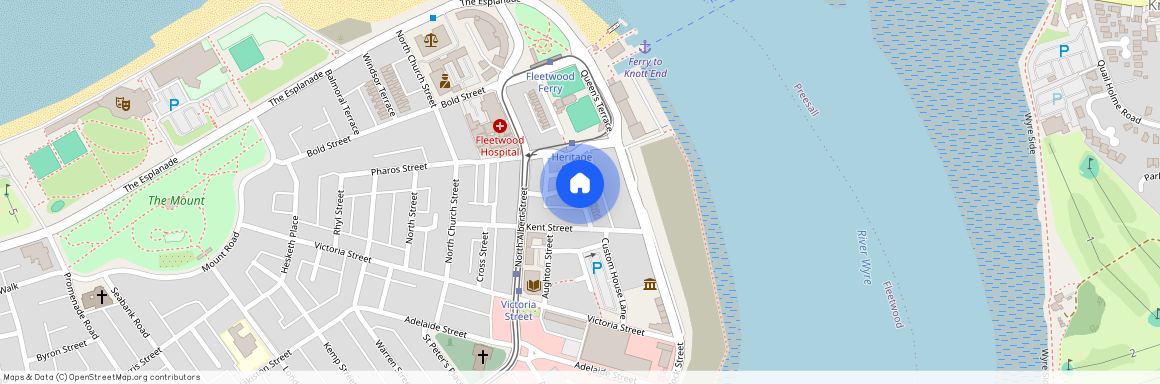This screenshot has width=1160, height=384.
Task: Select the Custom House Lane label
Action: pyautogui.click(x=614, y=277)
